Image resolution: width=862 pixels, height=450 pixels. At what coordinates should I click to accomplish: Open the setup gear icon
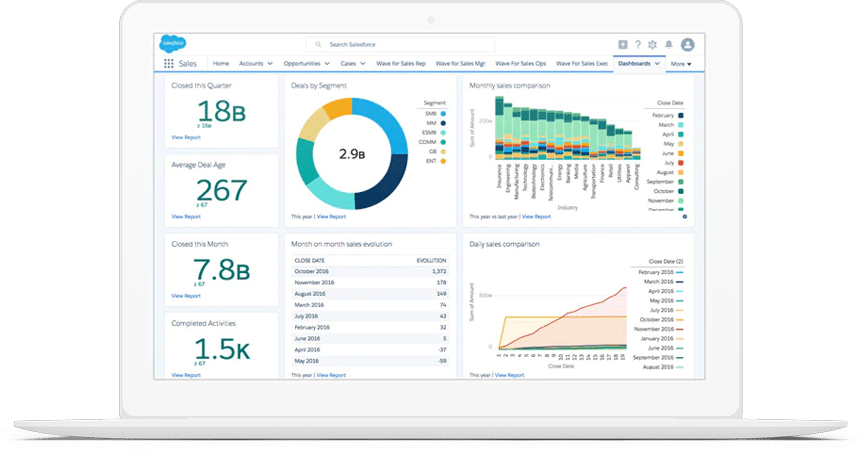pos(653,45)
